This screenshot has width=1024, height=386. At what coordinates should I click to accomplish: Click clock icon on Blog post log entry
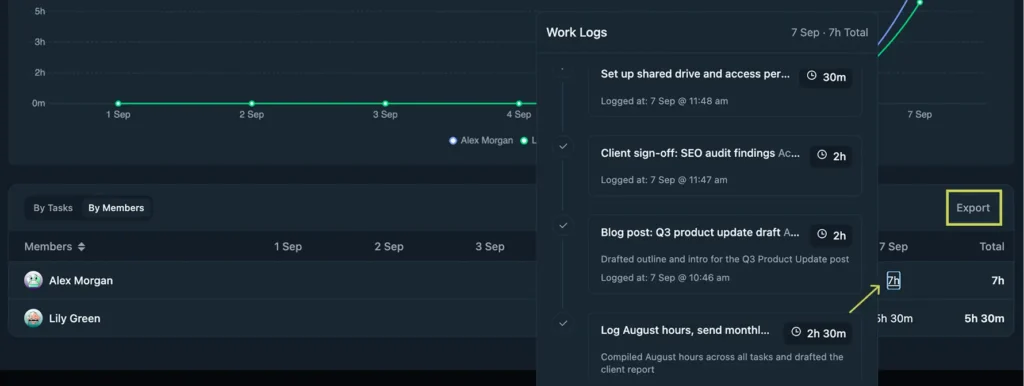[822, 234]
